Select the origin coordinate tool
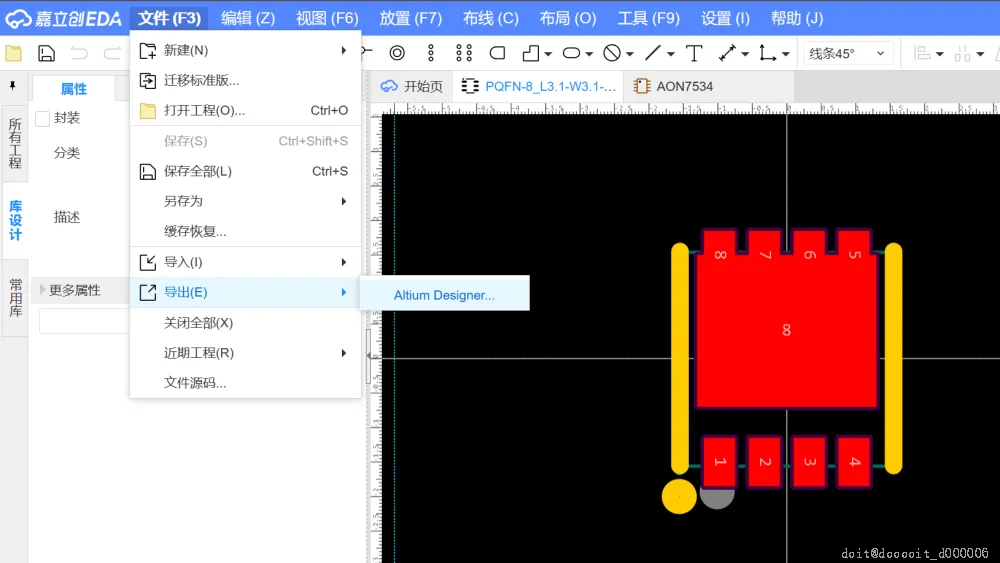 coord(767,53)
